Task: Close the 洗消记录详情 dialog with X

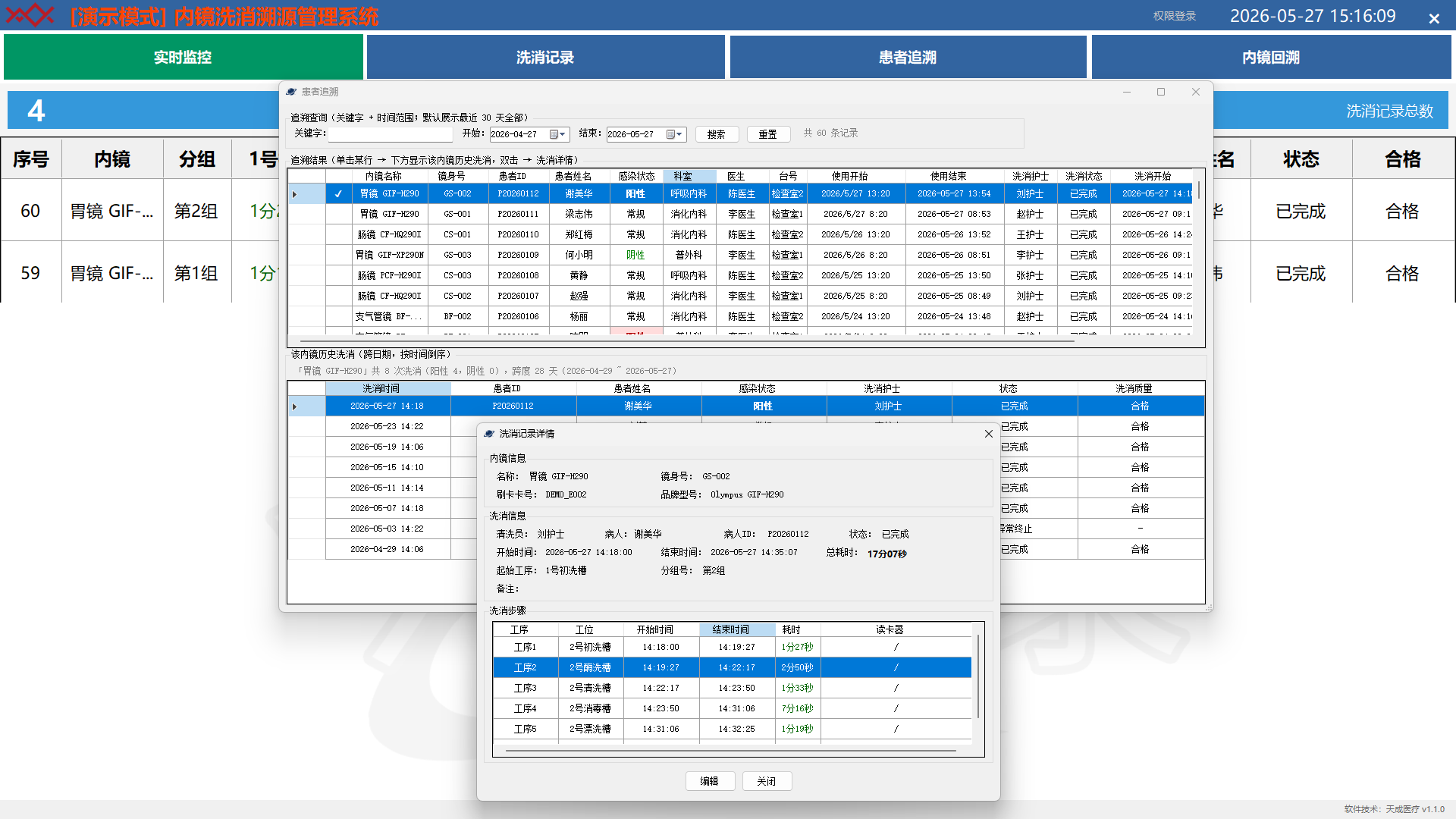Action: 988,434
